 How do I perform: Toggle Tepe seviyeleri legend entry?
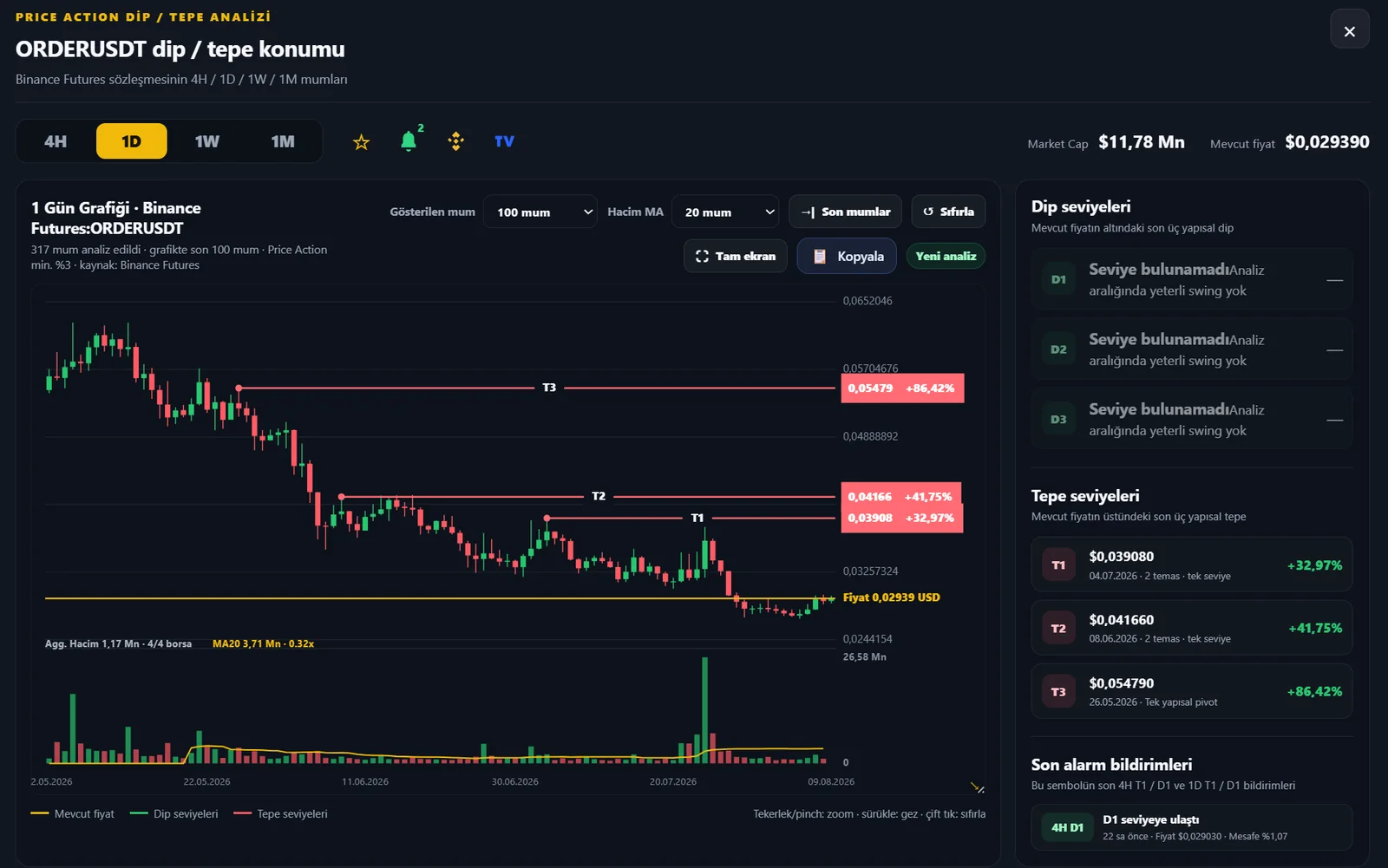coord(280,814)
